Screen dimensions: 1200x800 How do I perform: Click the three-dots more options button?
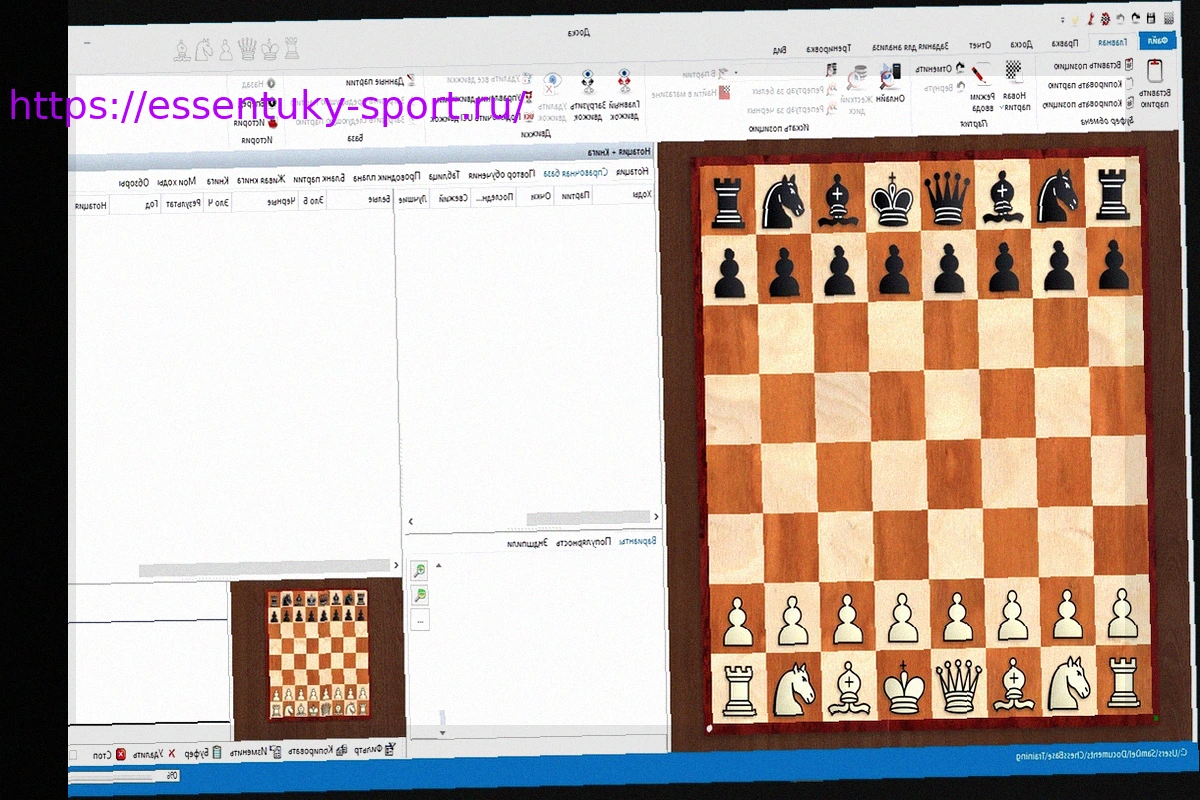point(420,620)
